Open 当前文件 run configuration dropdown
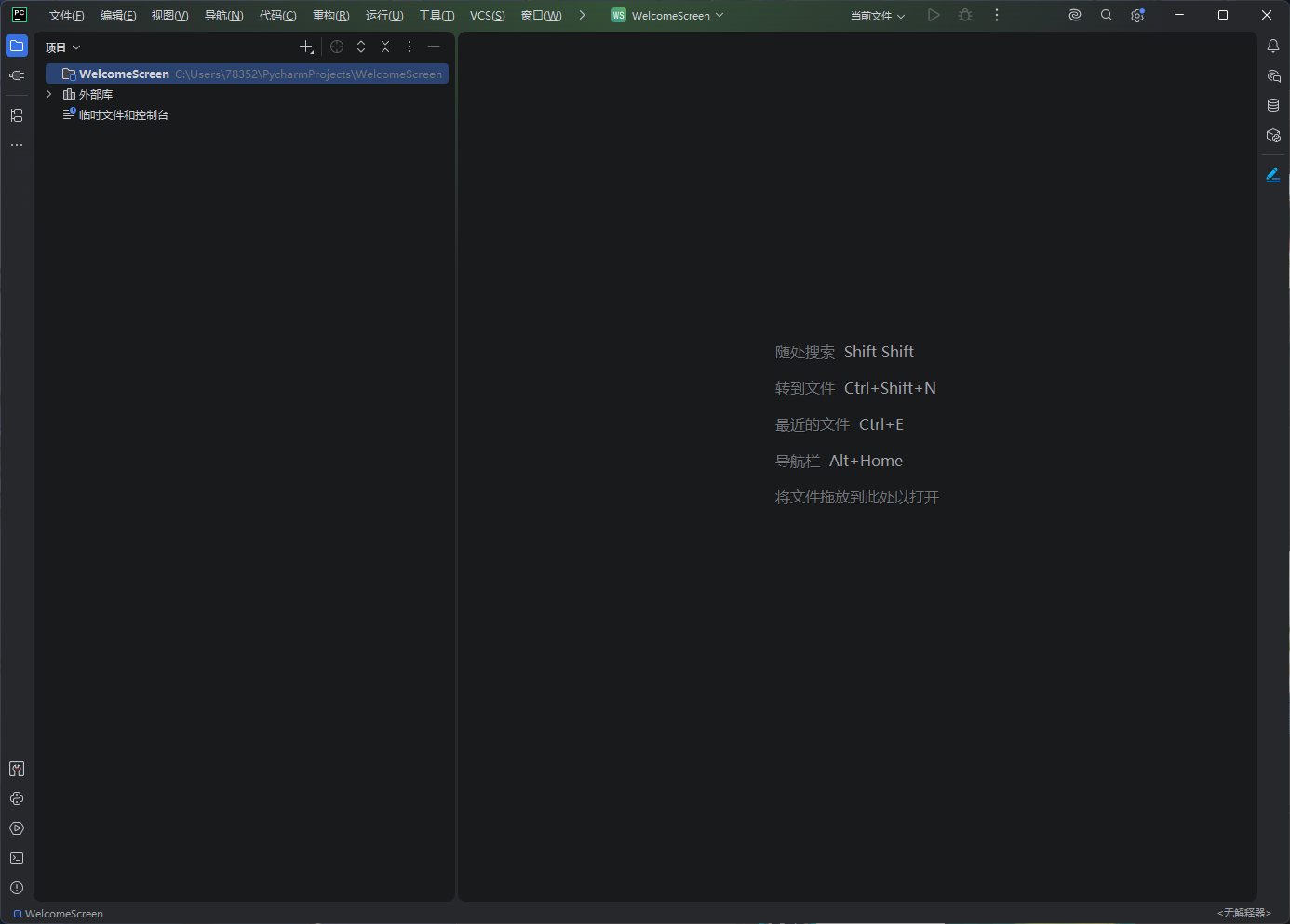 (878, 15)
